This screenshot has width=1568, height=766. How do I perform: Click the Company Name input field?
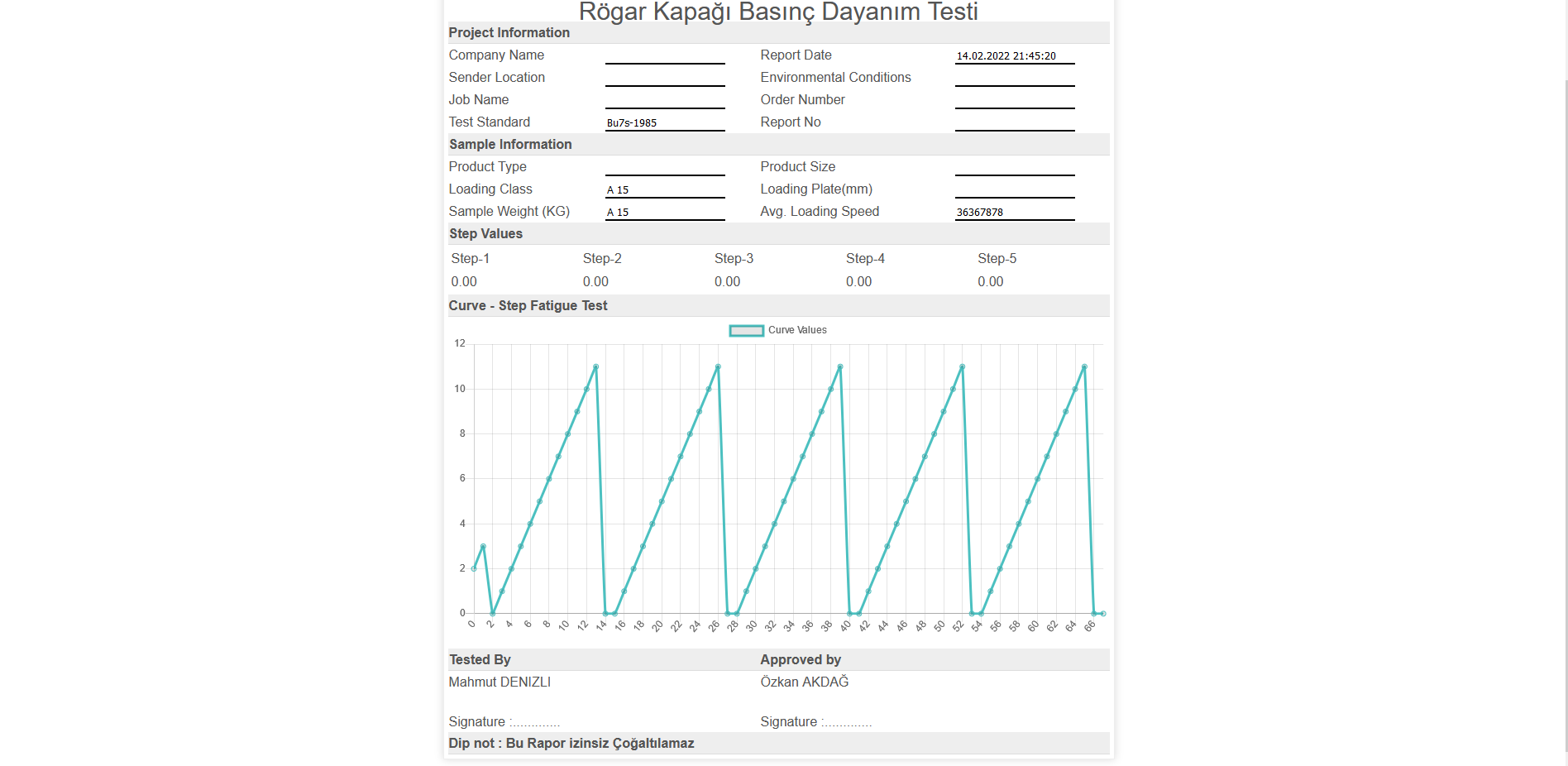664,55
